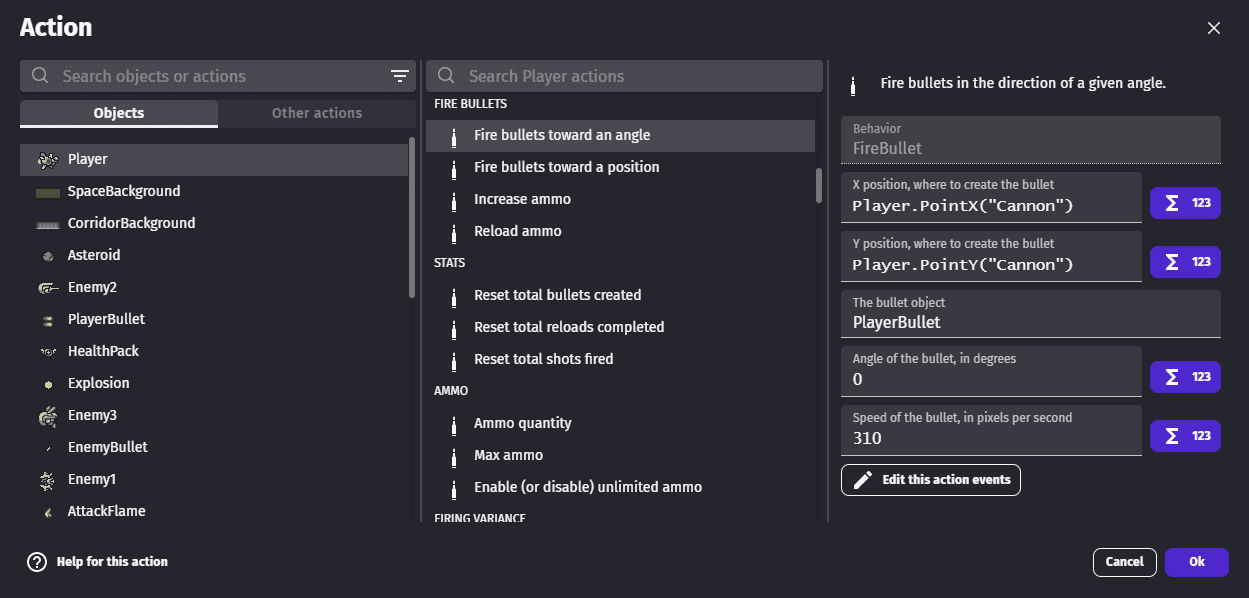The width and height of the screenshot is (1249, 598).
Task: Select the Reload ammo action
Action: click(x=517, y=231)
